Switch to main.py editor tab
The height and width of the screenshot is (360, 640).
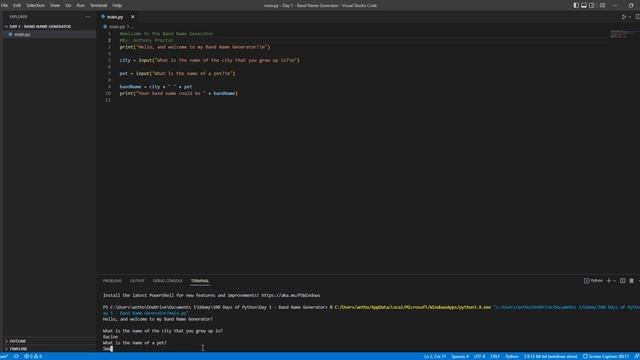pyautogui.click(x=115, y=17)
